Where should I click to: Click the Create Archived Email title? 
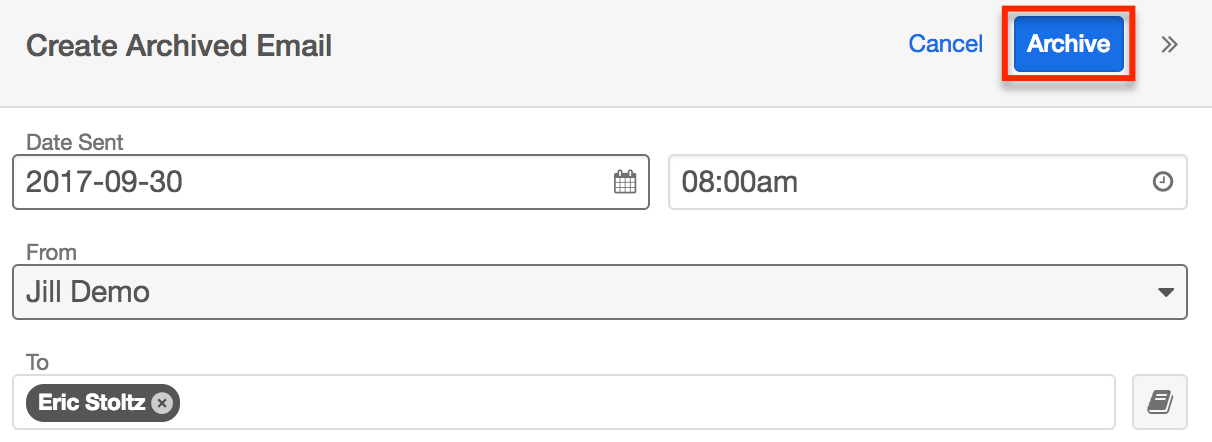(179, 45)
